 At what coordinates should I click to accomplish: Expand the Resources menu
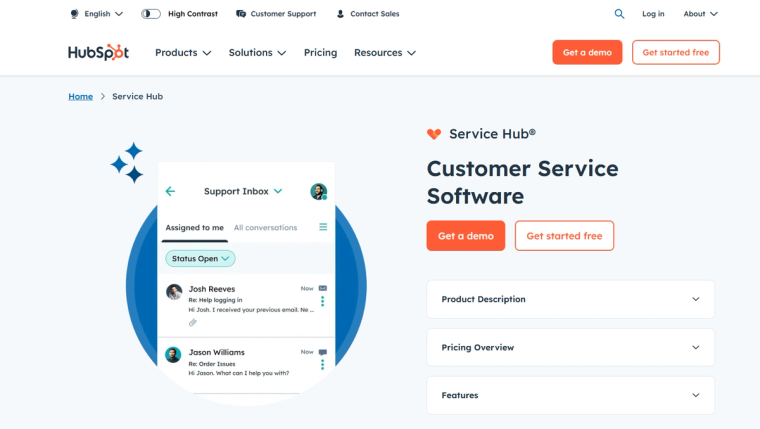(385, 52)
